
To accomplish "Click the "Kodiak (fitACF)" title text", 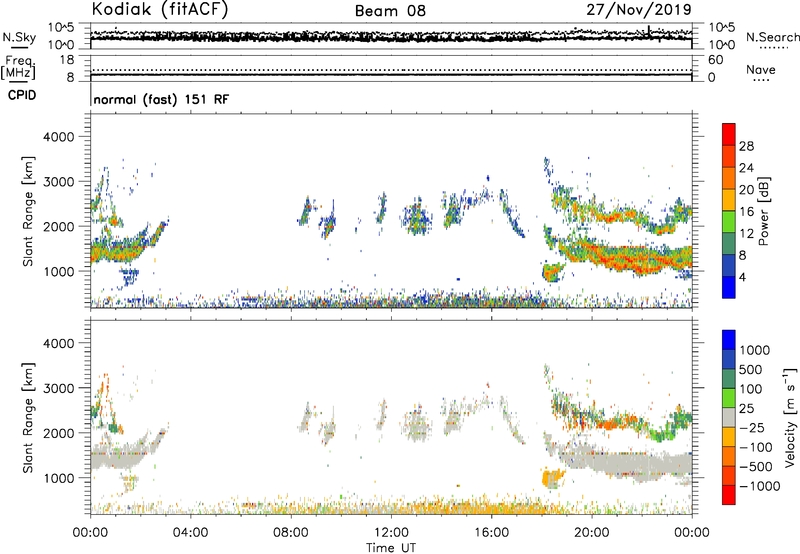I will pyautogui.click(x=160, y=10).
